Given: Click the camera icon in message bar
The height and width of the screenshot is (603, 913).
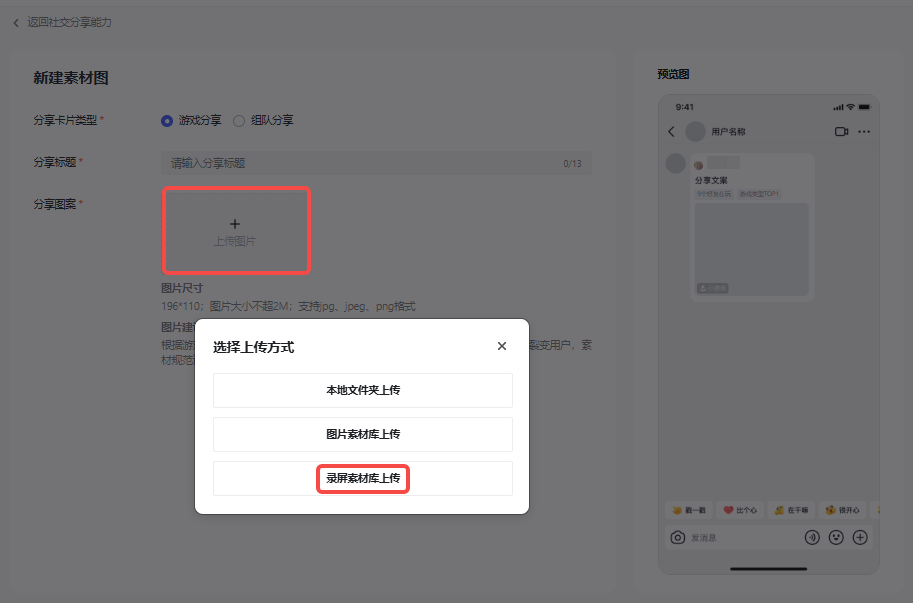Looking at the screenshot, I should (x=677, y=537).
